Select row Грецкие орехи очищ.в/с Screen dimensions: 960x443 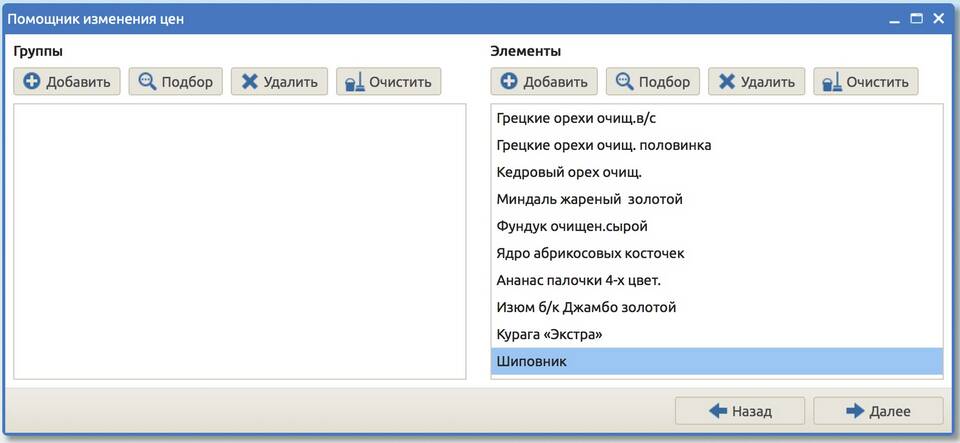point(717,119)
